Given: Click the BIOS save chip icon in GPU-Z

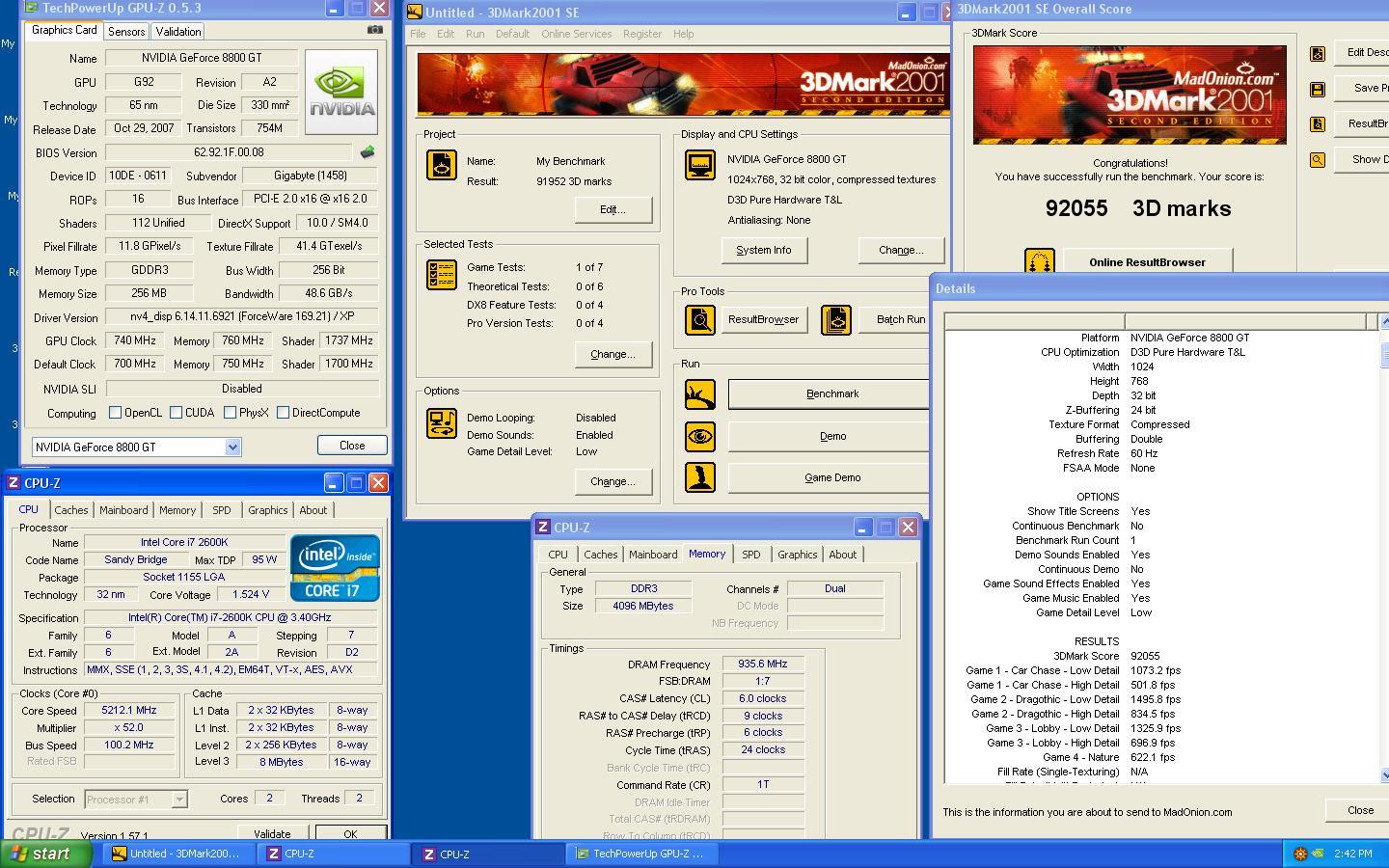Looking at the screenshot, I should pos(367,152).
